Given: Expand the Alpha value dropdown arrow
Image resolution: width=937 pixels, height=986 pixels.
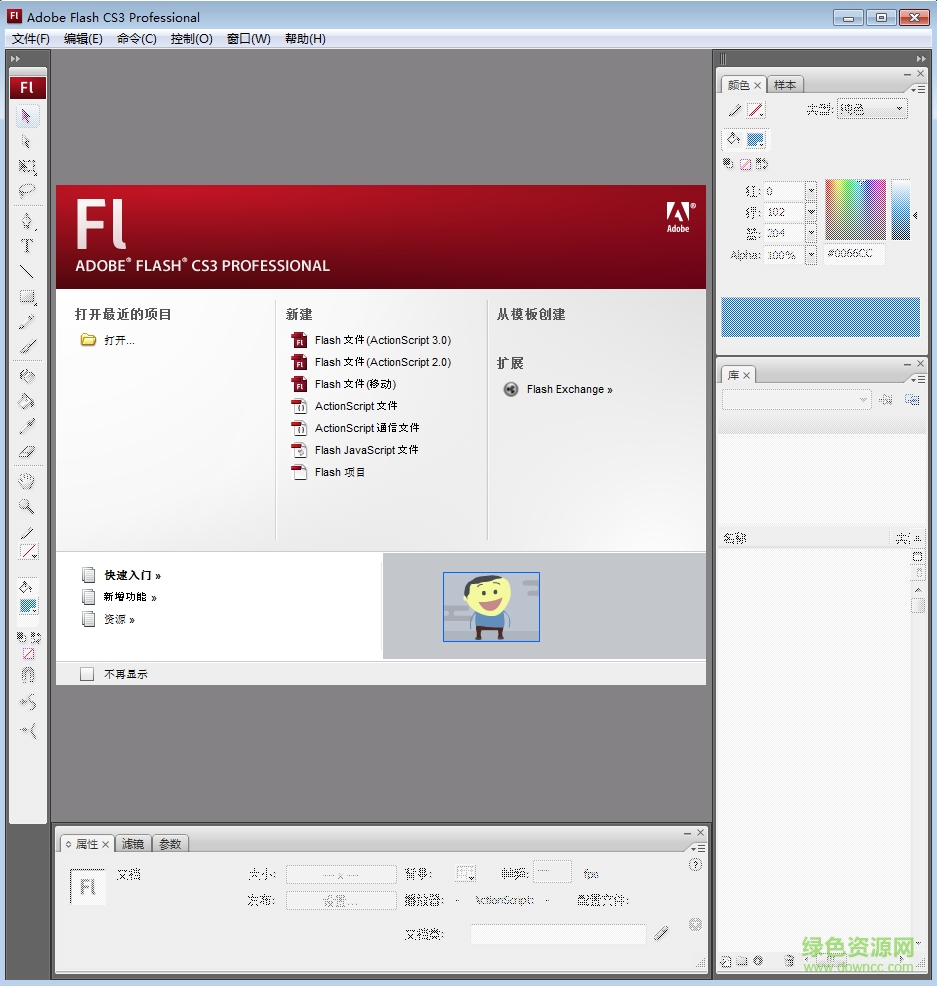Looking at the screenshot, I should point(811,254).
